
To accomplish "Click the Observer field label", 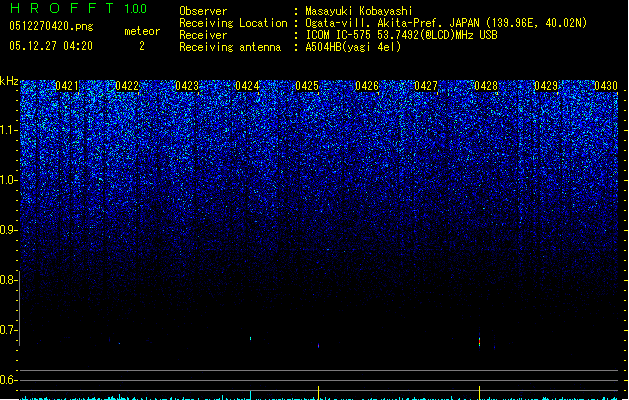I will (x=203, y=11).
